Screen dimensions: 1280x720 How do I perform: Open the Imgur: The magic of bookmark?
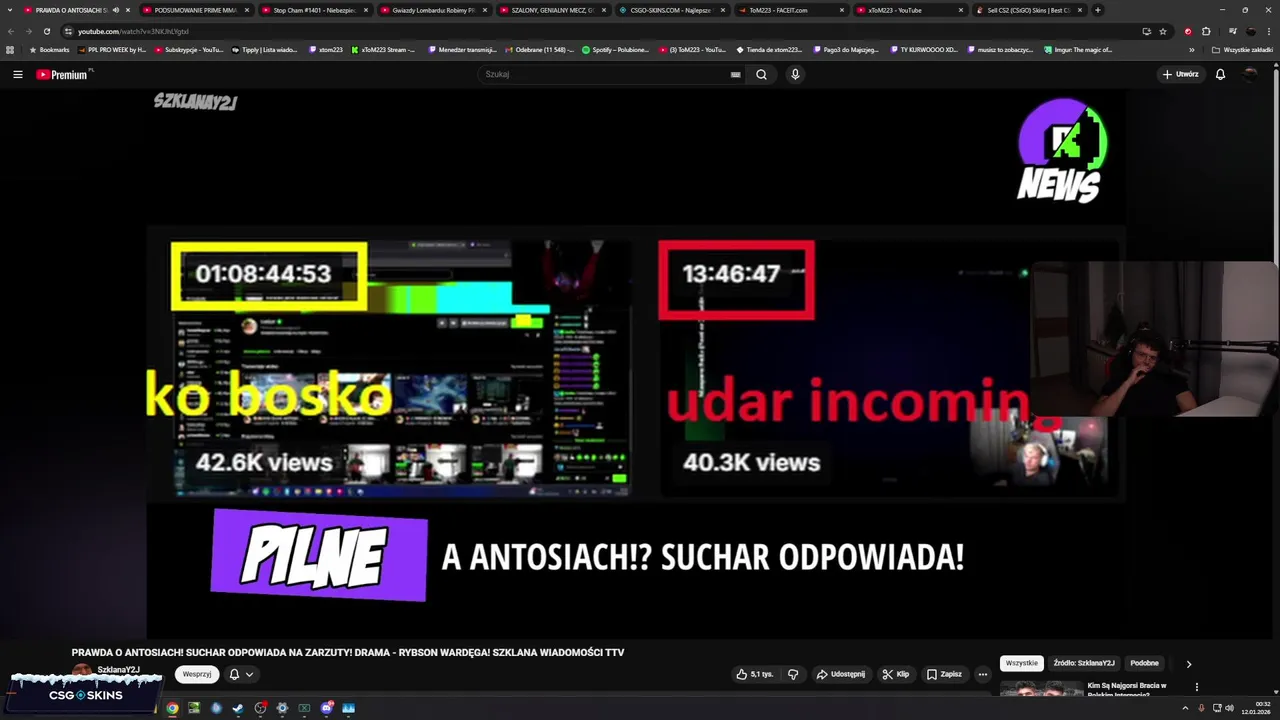click(1077, 49)
